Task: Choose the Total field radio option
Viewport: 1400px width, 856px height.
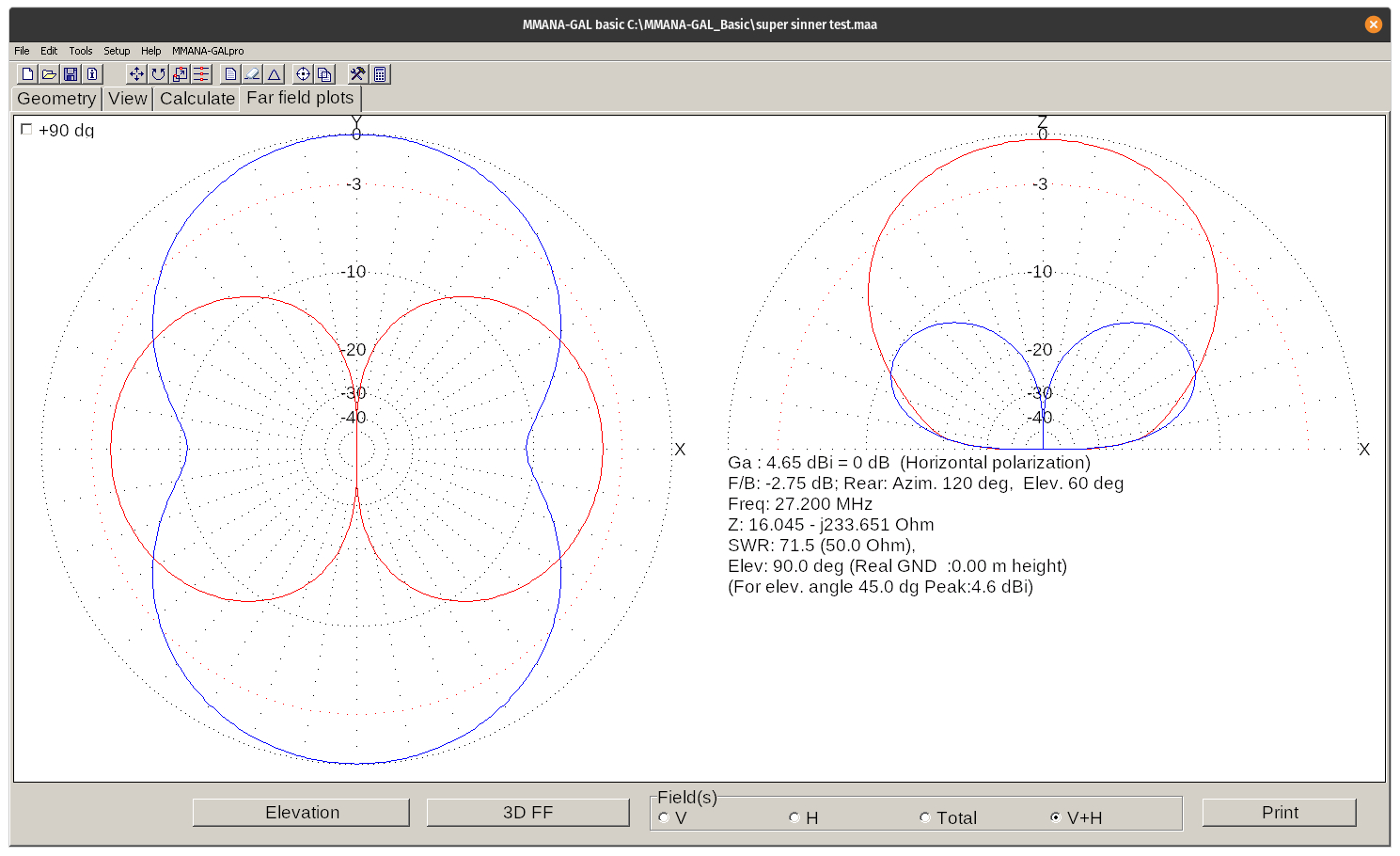Action: coord(925,817)
